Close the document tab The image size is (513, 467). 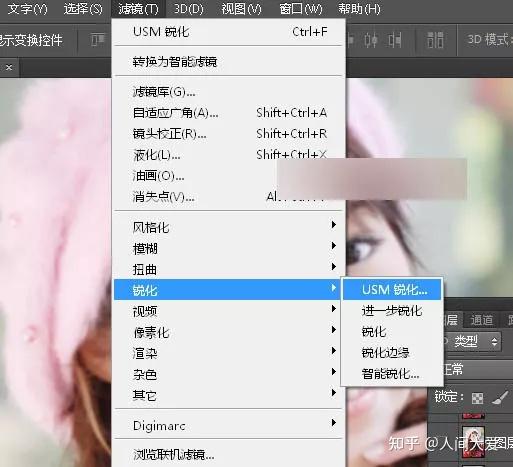9,68
